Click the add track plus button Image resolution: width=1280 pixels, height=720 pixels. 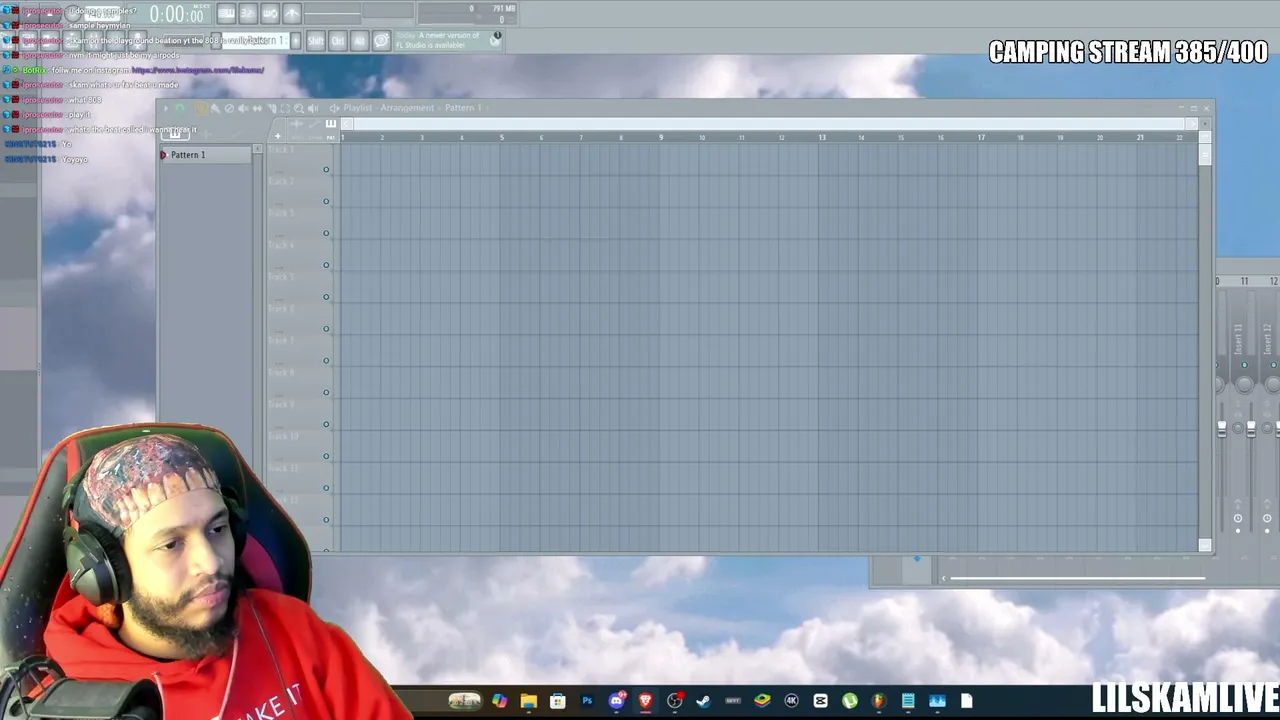pos(278,136)
